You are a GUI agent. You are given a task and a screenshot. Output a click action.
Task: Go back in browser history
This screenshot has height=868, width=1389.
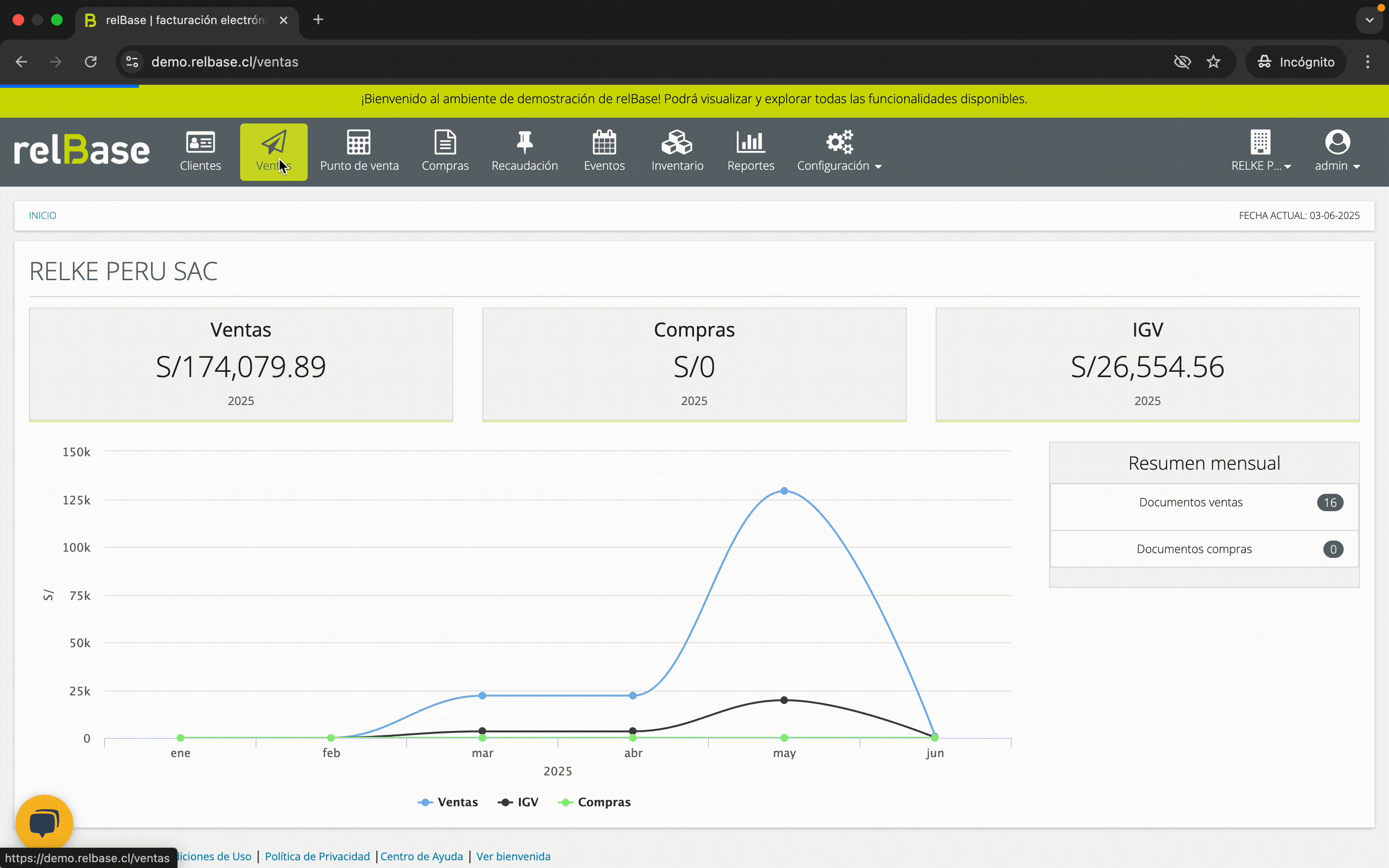21,62
